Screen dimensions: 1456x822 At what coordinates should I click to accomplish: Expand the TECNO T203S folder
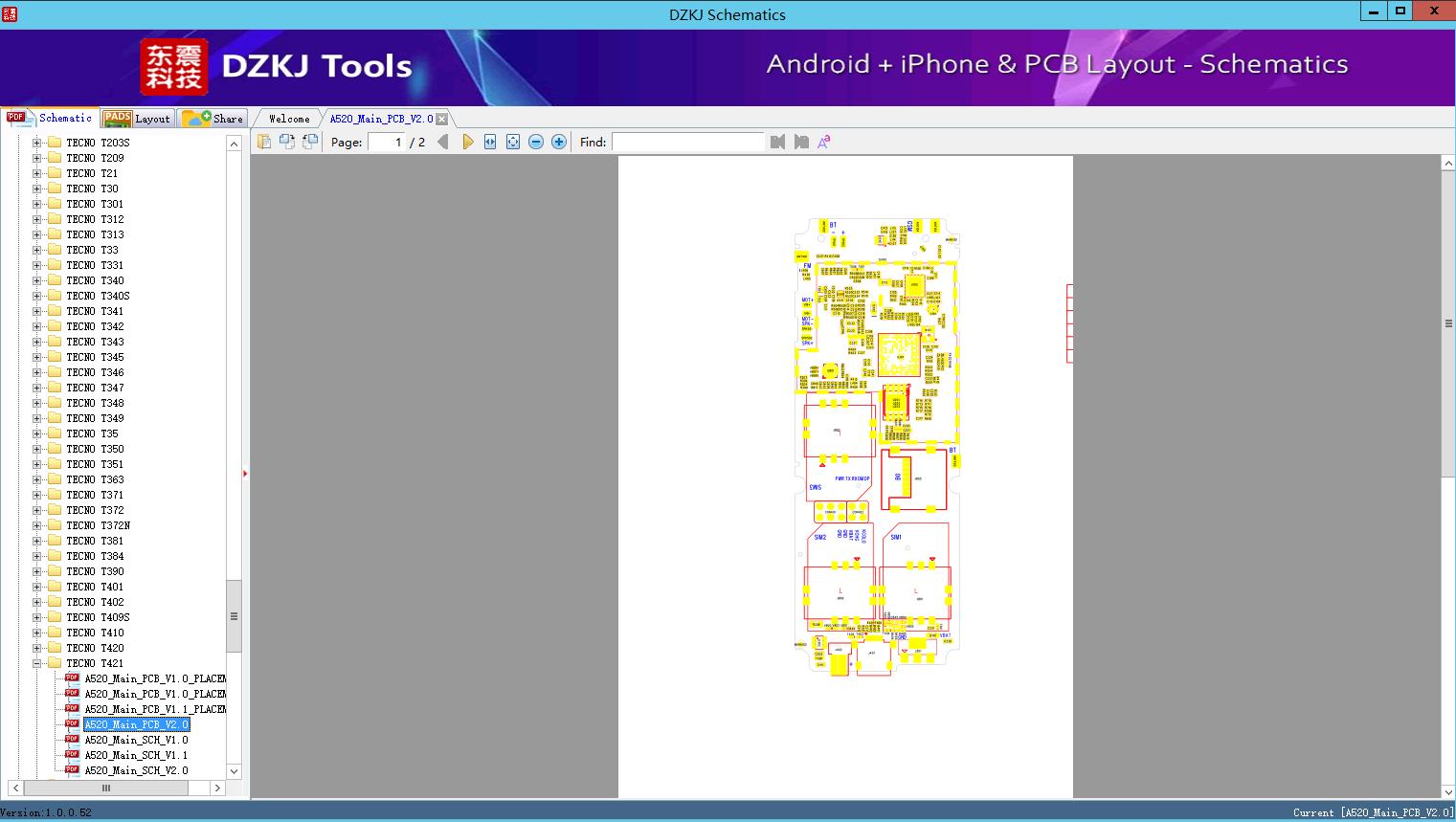tap(37, 143)
